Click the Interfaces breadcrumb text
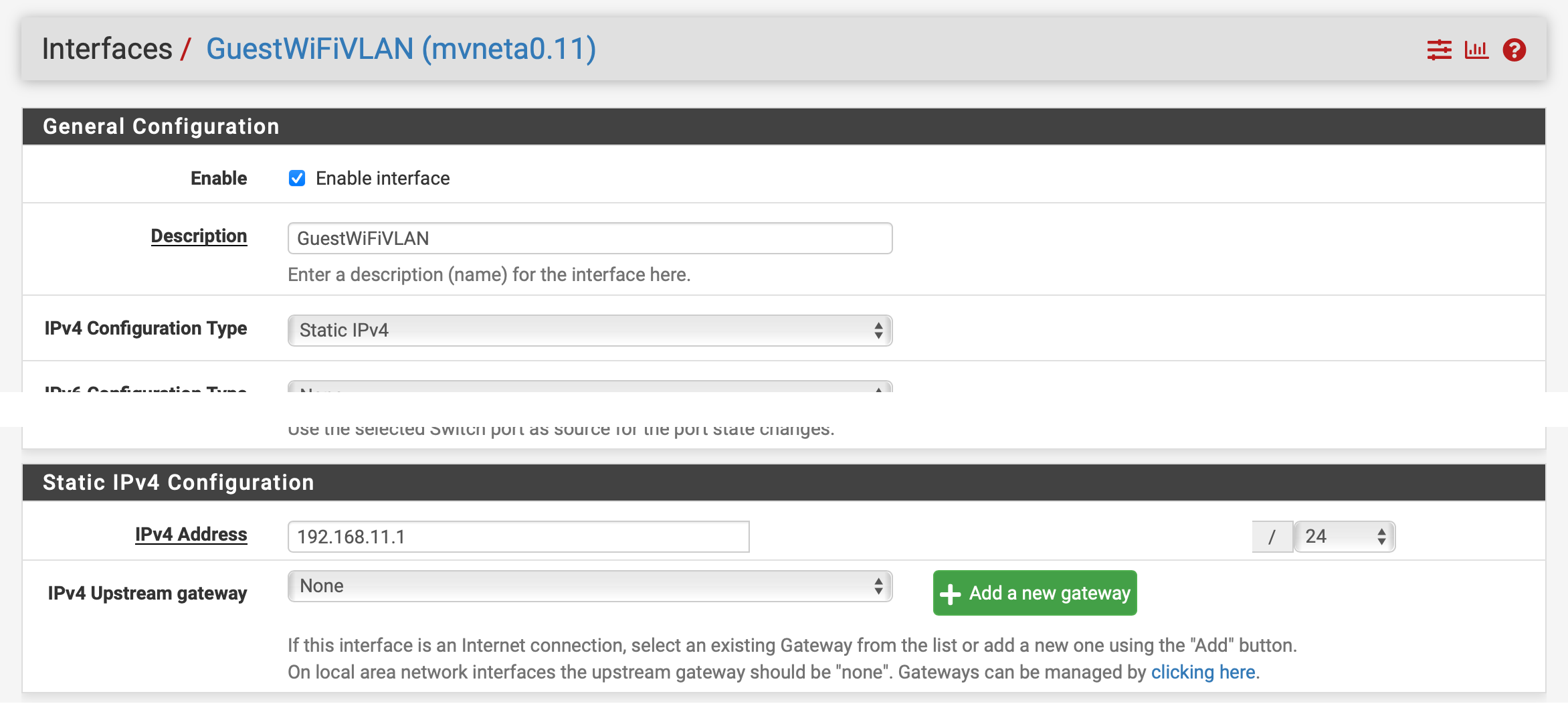The image size is (1568, 710). (x=107, y=49)
